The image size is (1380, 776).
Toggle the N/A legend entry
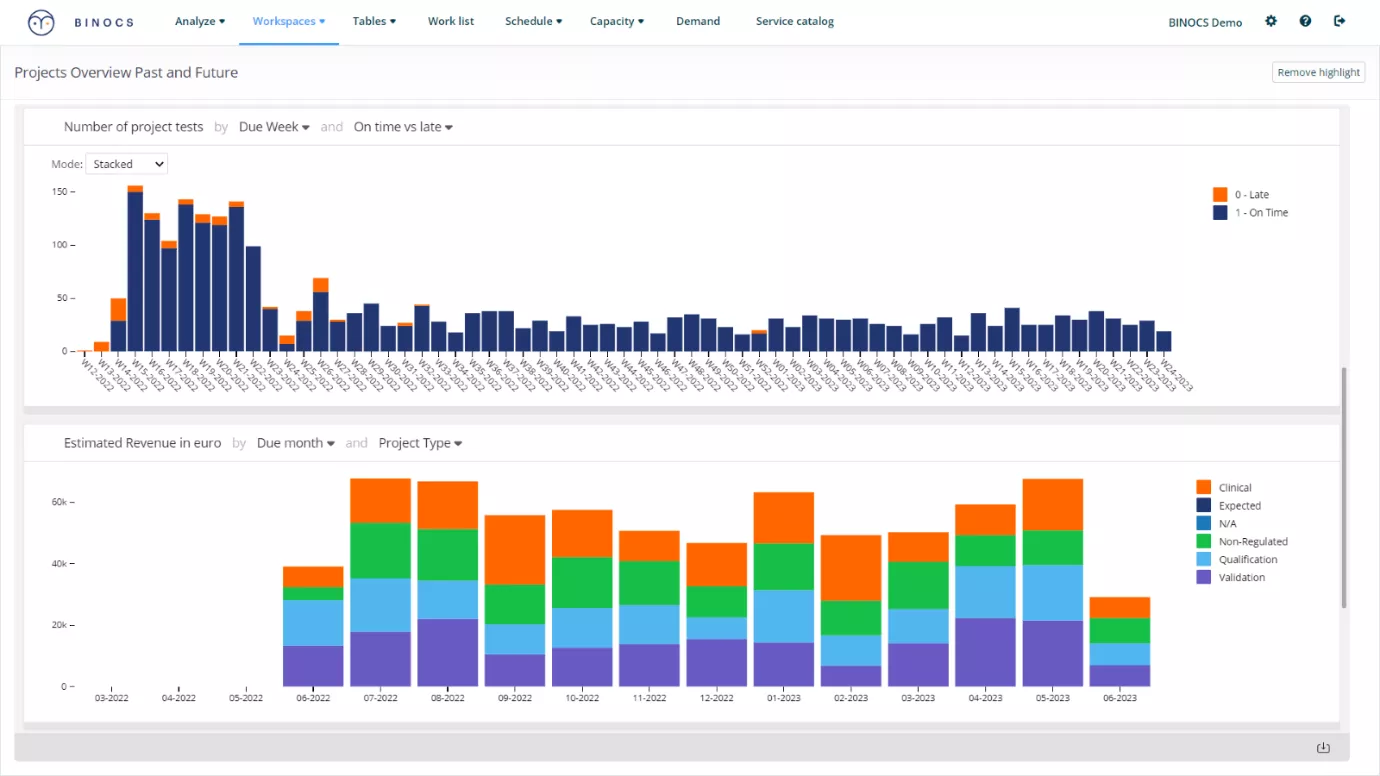1216,523
